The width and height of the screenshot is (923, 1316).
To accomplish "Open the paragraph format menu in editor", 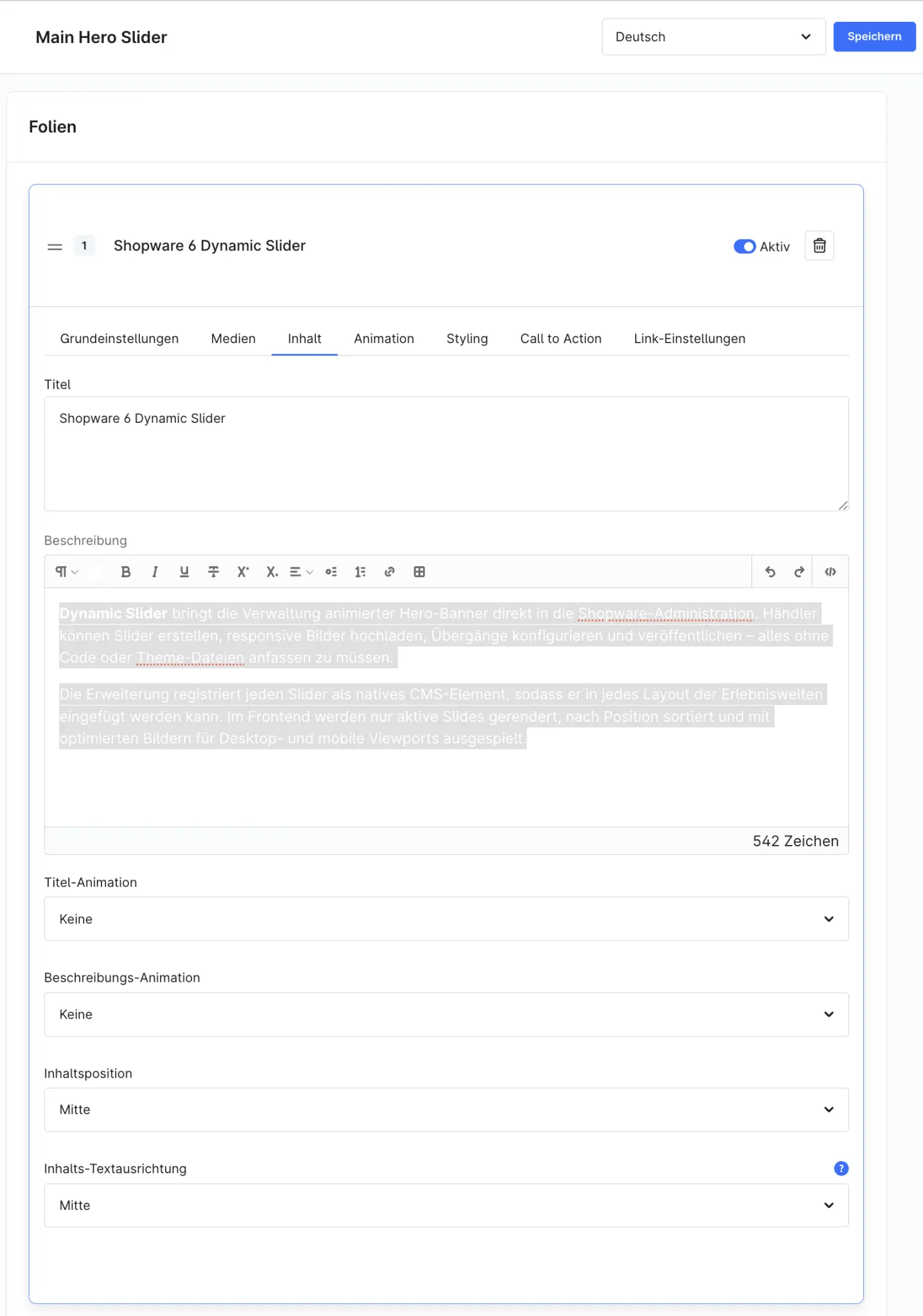I will (x=67, y=572).
